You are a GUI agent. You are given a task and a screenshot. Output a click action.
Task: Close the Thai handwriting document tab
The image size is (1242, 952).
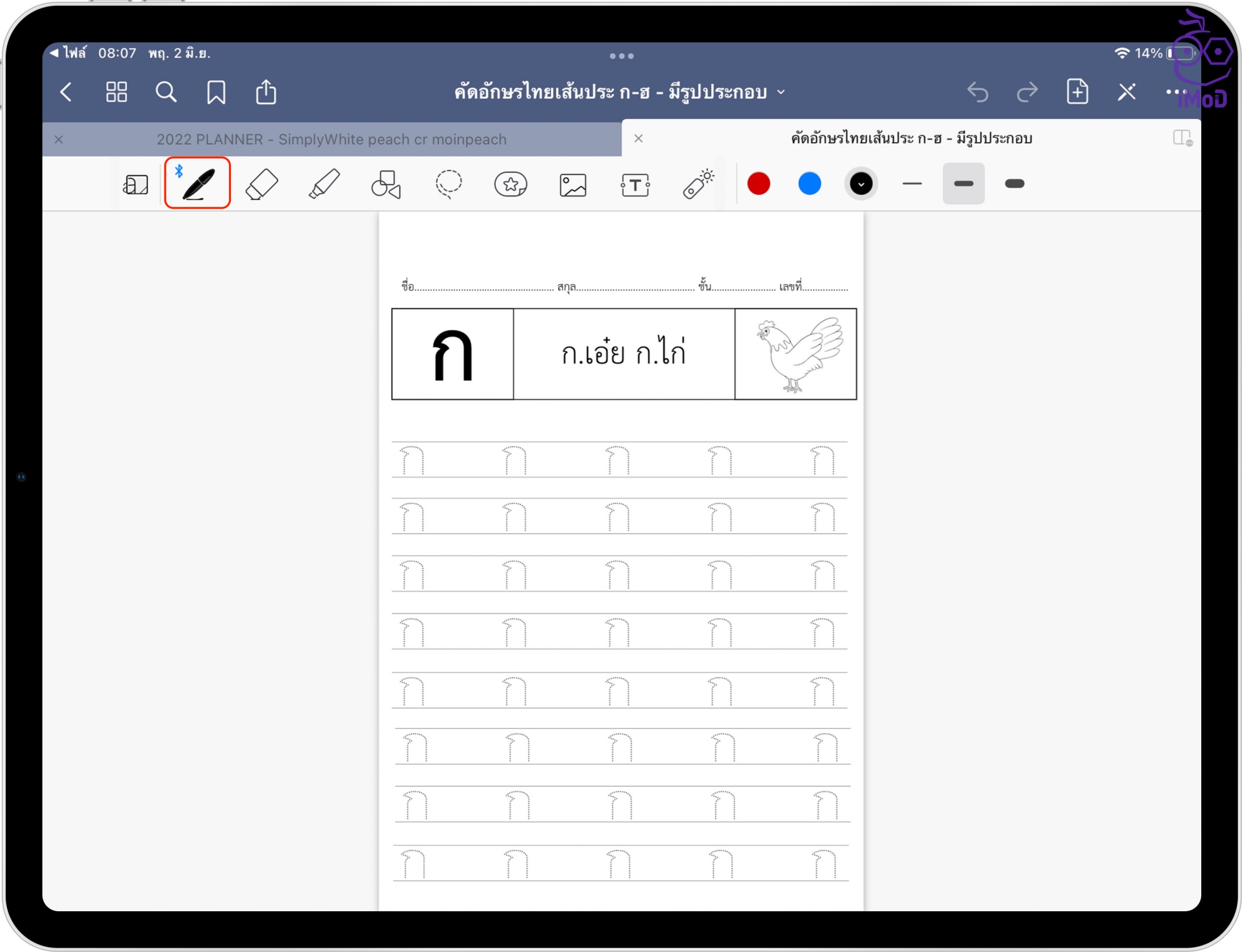pos(638,138)
